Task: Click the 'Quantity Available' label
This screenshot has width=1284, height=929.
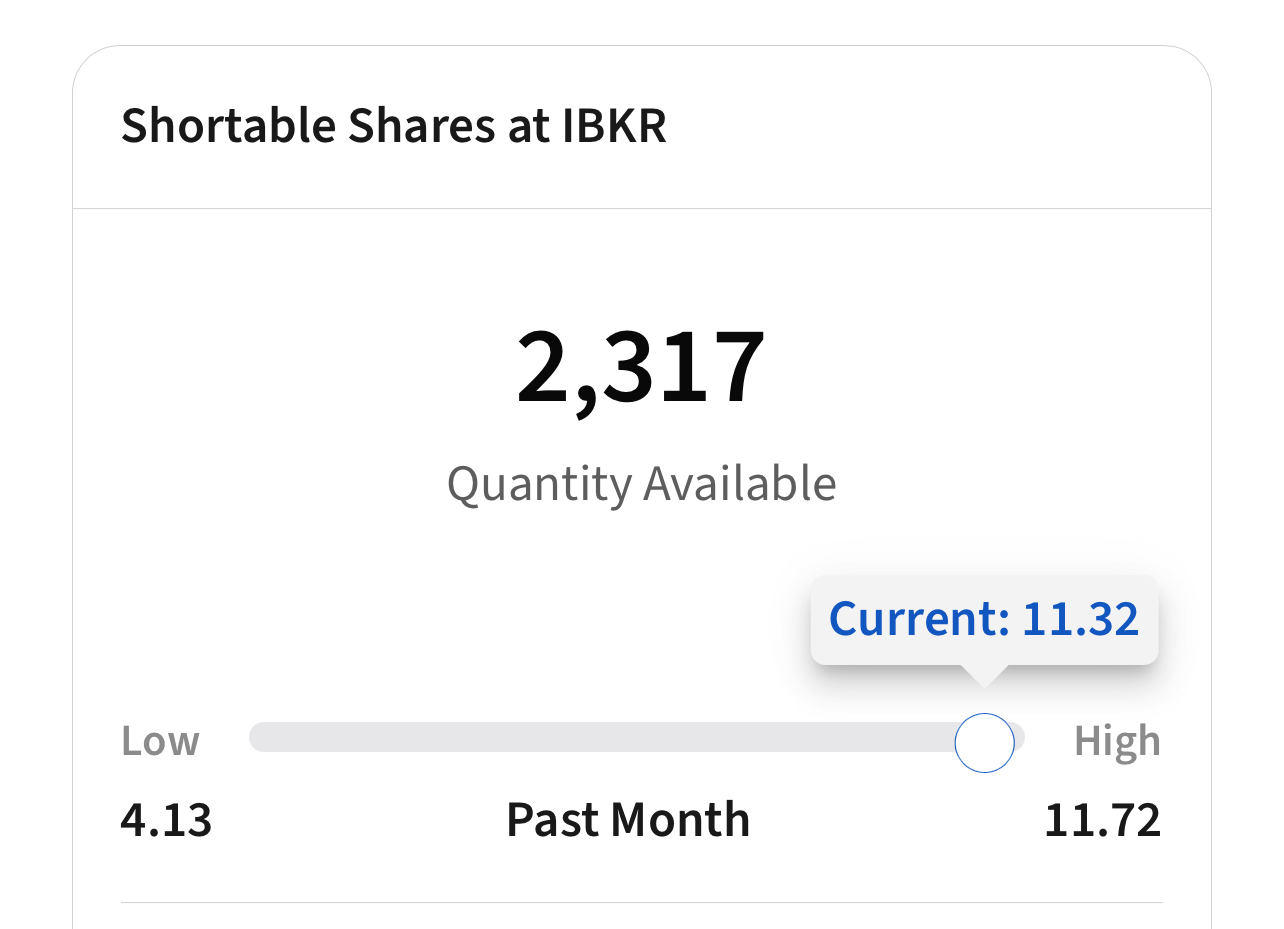Action: 641,484
